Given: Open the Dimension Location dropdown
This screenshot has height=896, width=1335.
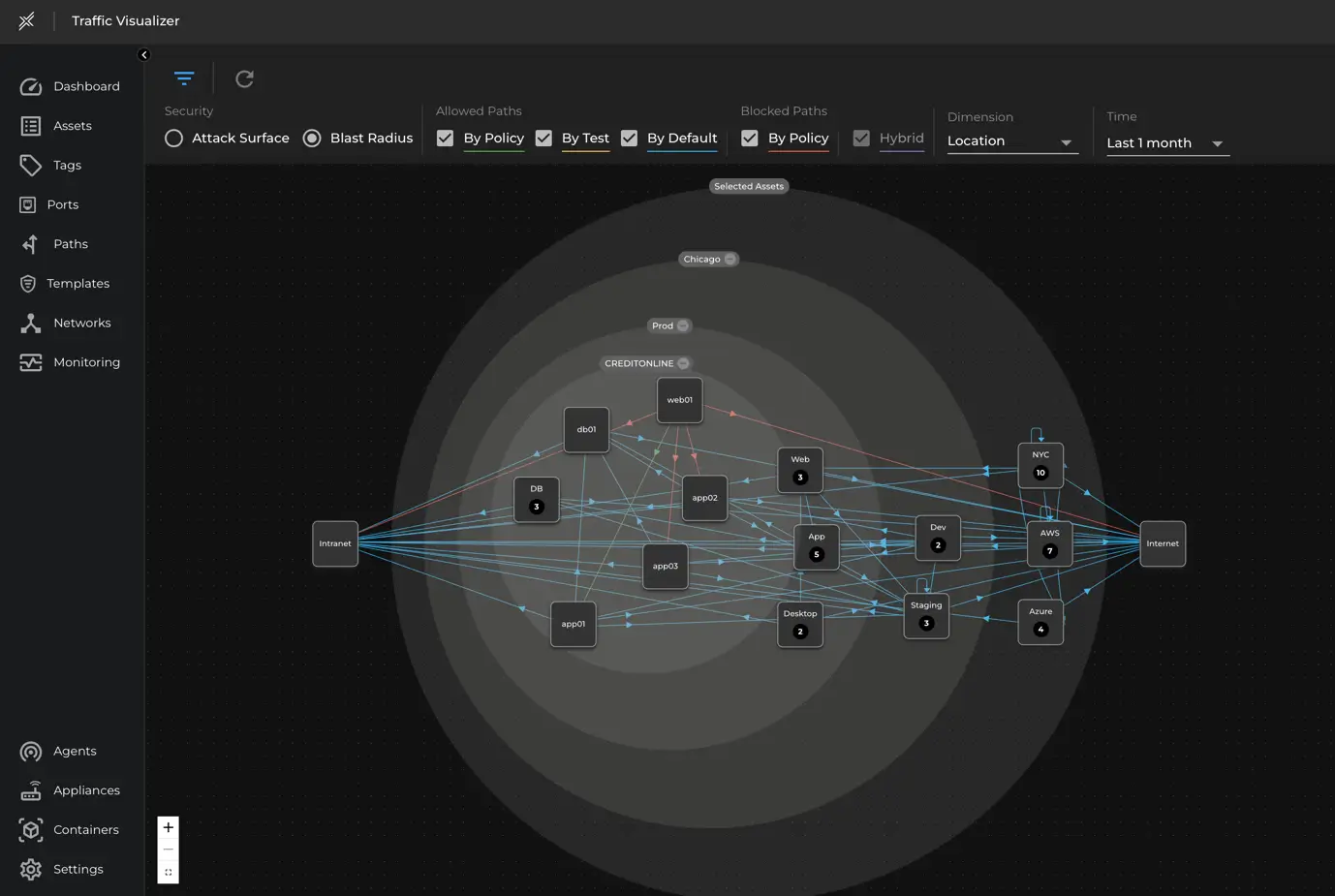Looking at the screenshot, I should click(x=1012, y=141).
